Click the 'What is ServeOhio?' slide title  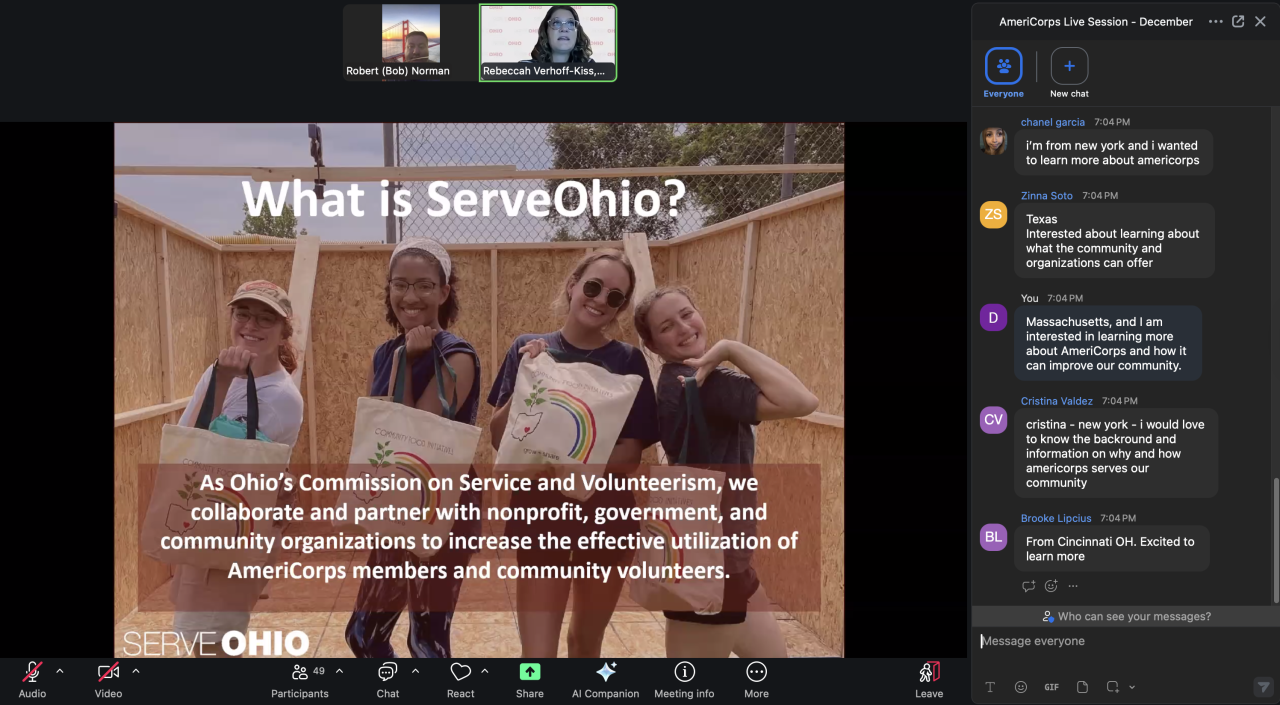click(x=464, y=200)
